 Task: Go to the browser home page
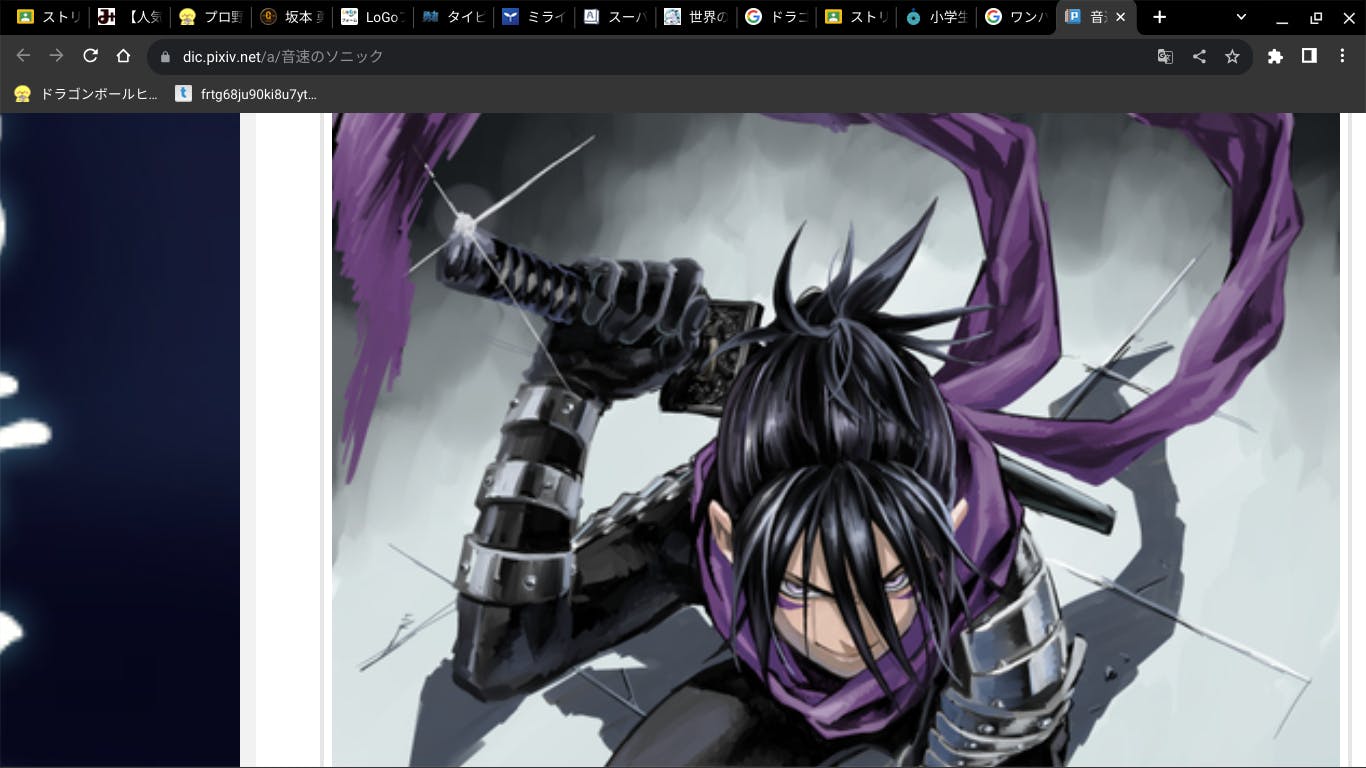[123, 56]
